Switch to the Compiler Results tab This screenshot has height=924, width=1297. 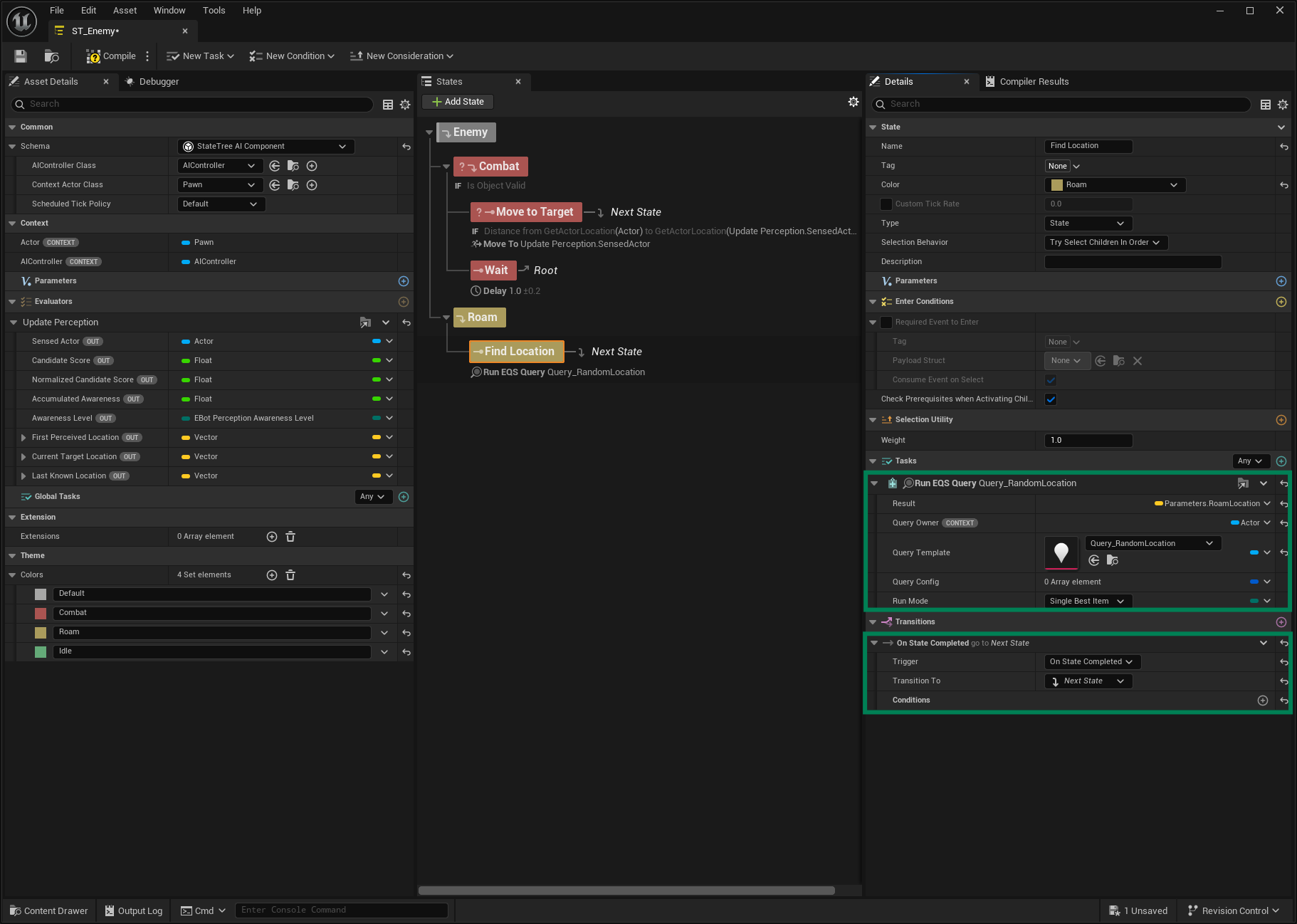click(x=1034, y=82)
